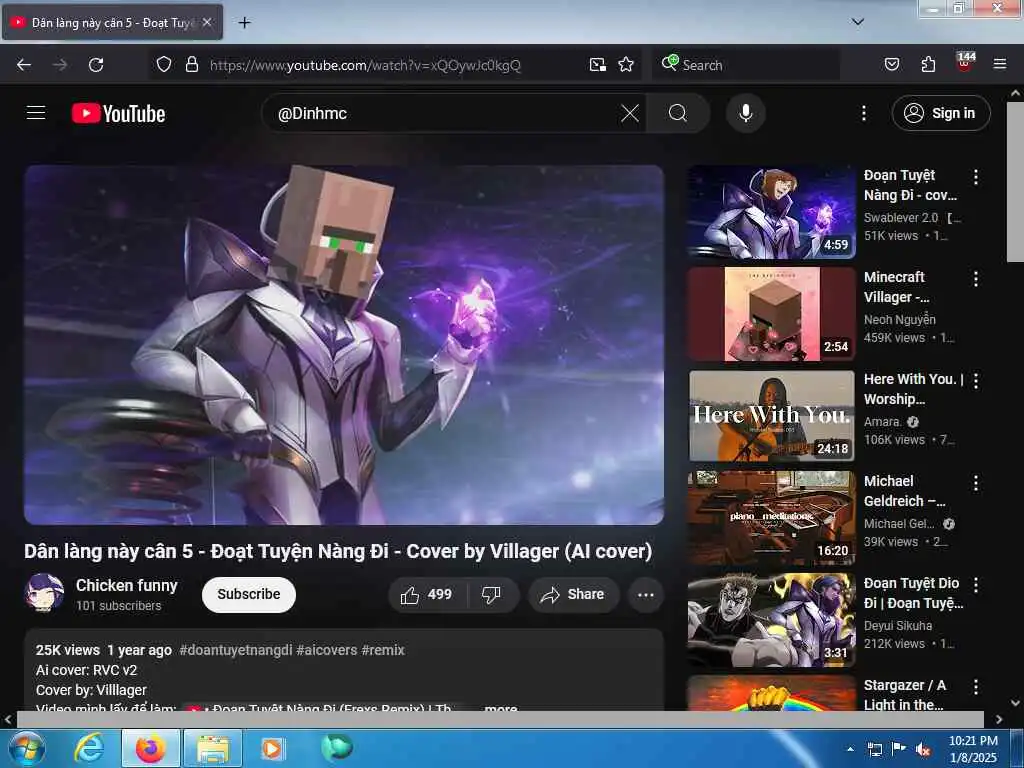Open the #remix hashtag
Image resolution: width=1024 pixels, height=768 pixels.
click(383, 650)
